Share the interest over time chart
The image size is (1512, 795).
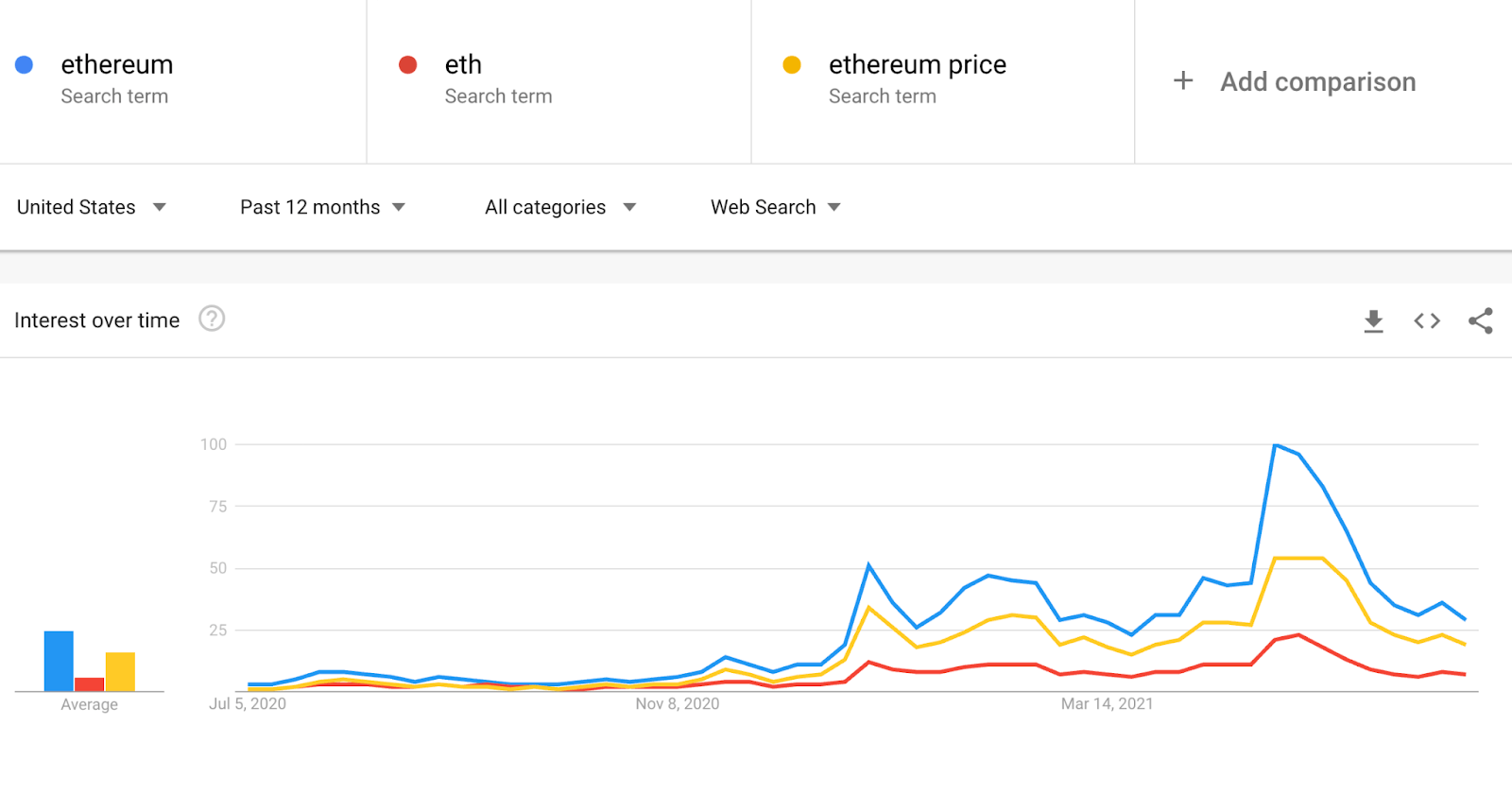(x=1481, y=321)
